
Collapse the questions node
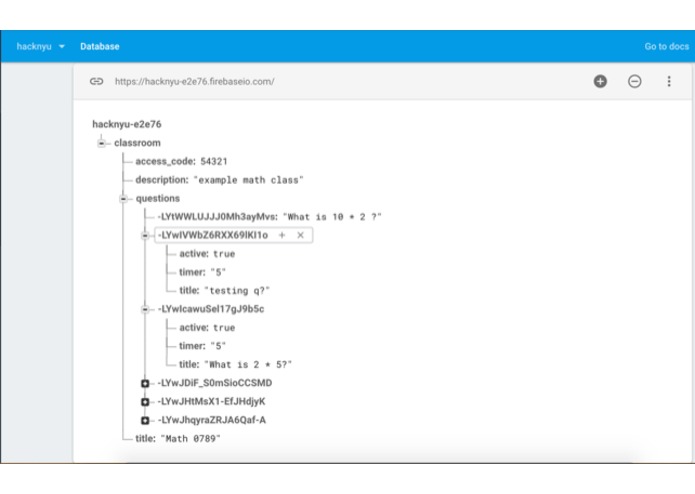point(124,198)
